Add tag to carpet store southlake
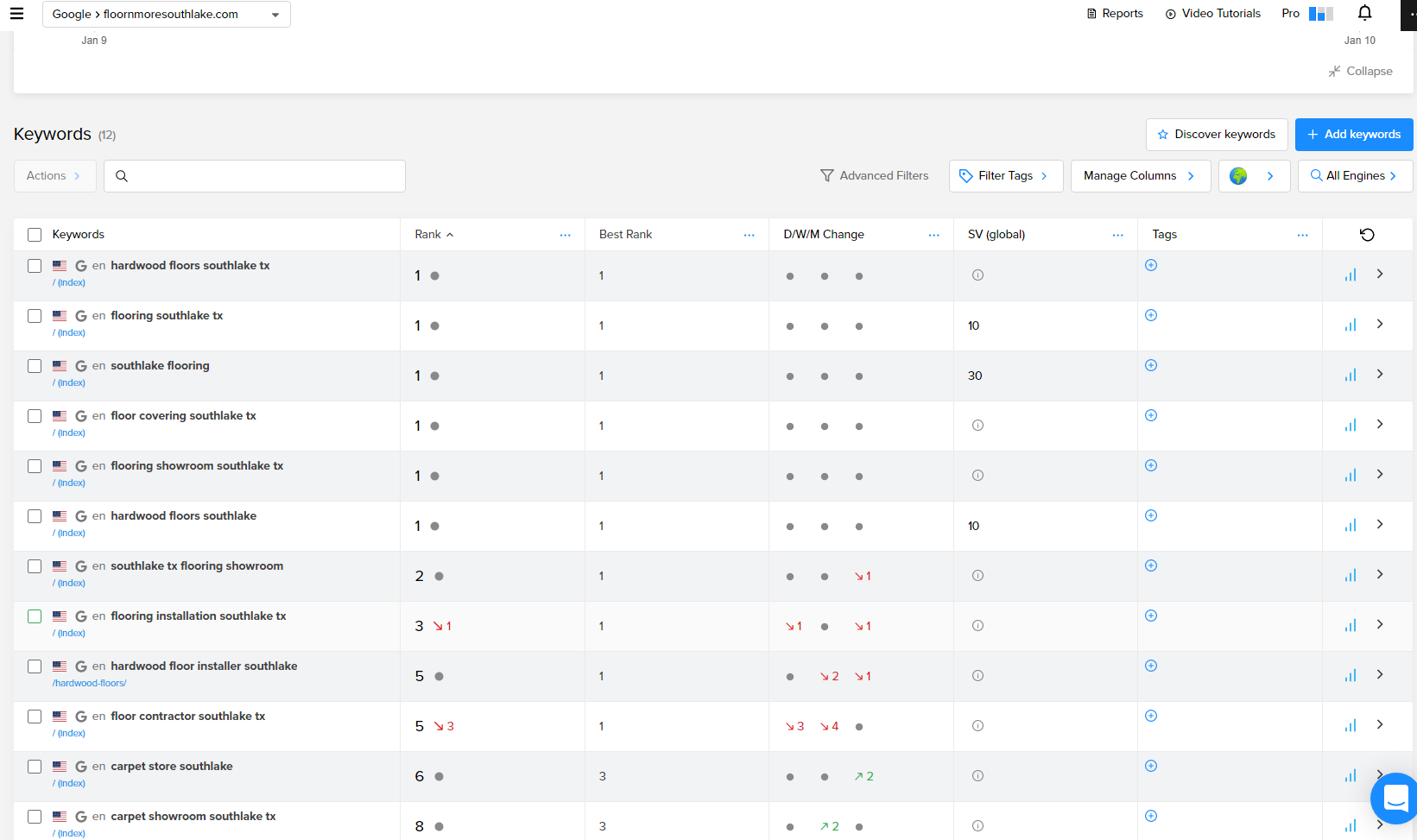Screen dimensions: 1417x840 point(1151,766)
